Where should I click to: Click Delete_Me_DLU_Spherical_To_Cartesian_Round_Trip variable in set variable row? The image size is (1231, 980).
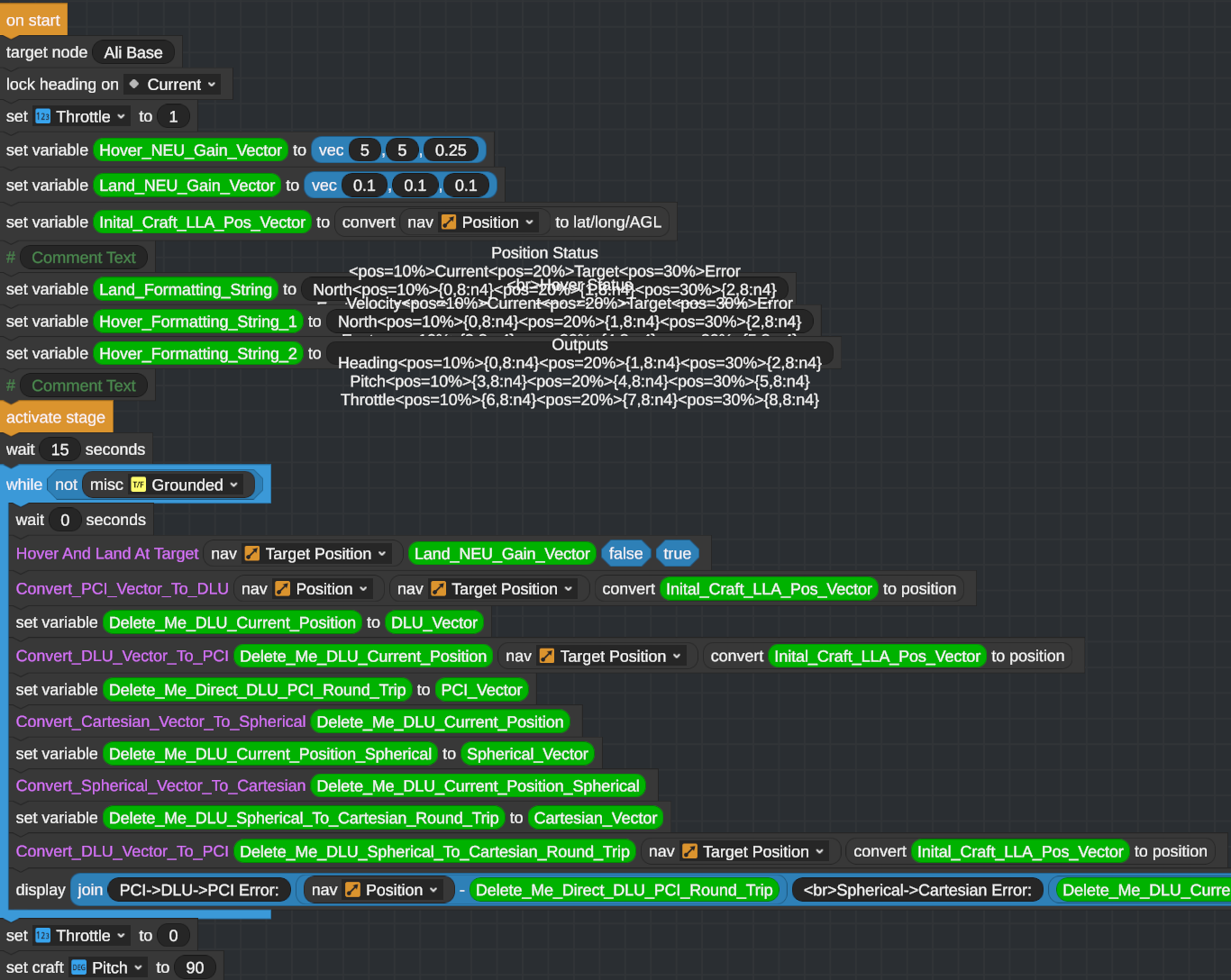[304, 818]
